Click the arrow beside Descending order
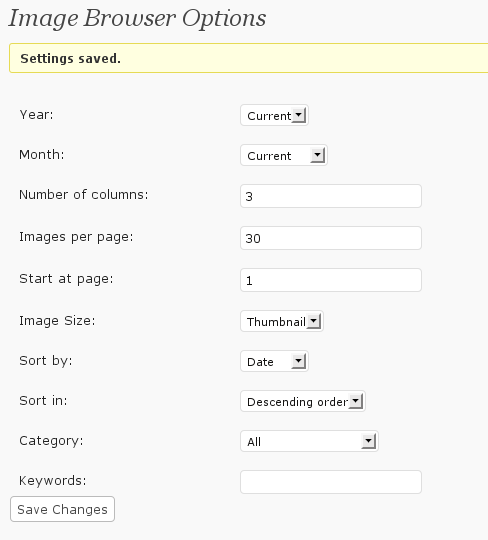This screenshot has width=488, height=540. 355,401
